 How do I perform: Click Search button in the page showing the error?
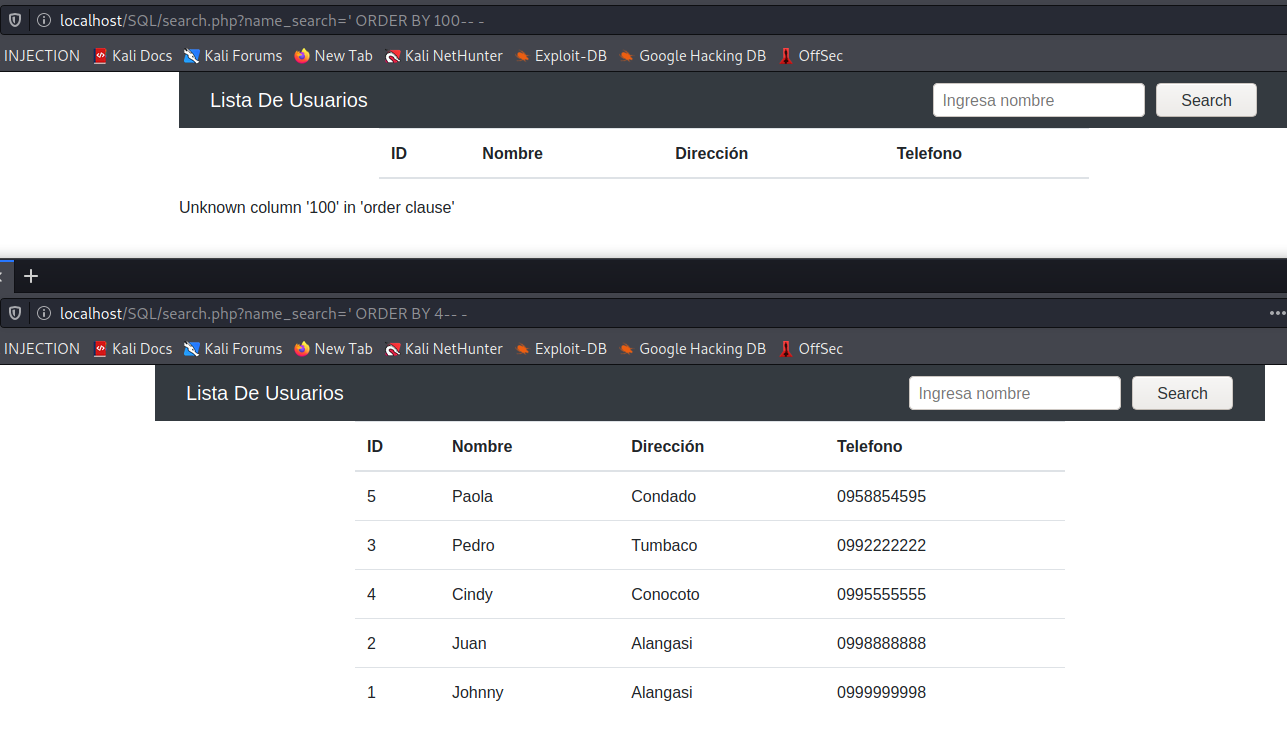(1206, 100)
